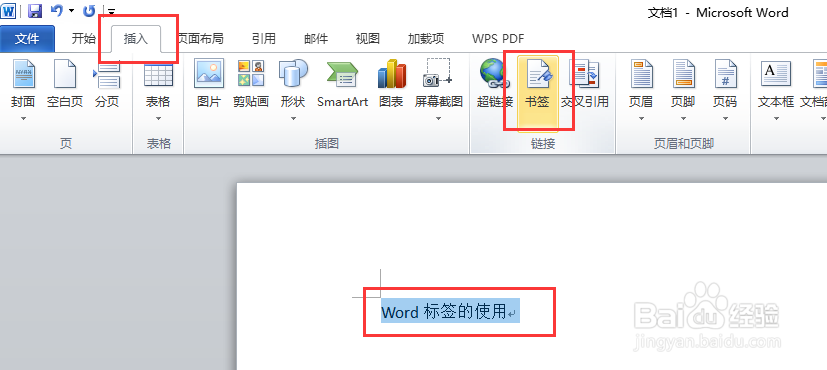Insert a page break with 分页
This screenshot has width=827, height=370.
[x=107, y=83]
